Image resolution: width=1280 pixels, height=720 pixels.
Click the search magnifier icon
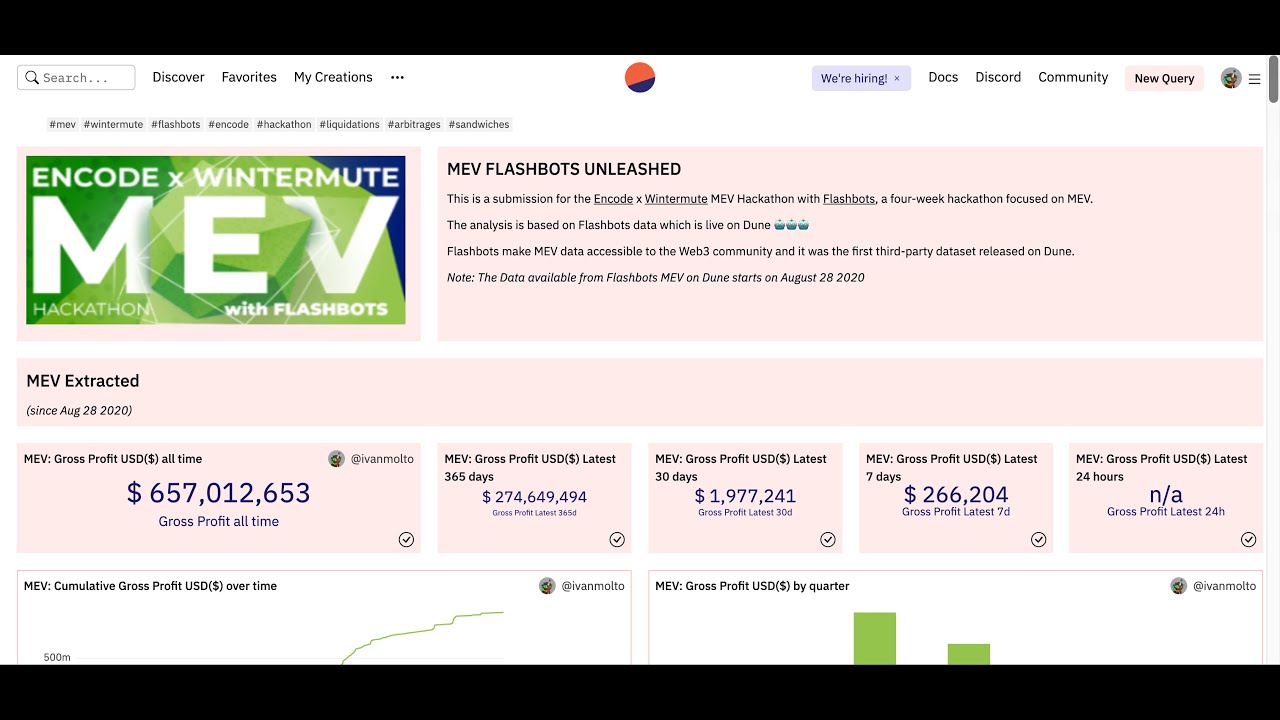pyautogui.click(x=32, y=77)
